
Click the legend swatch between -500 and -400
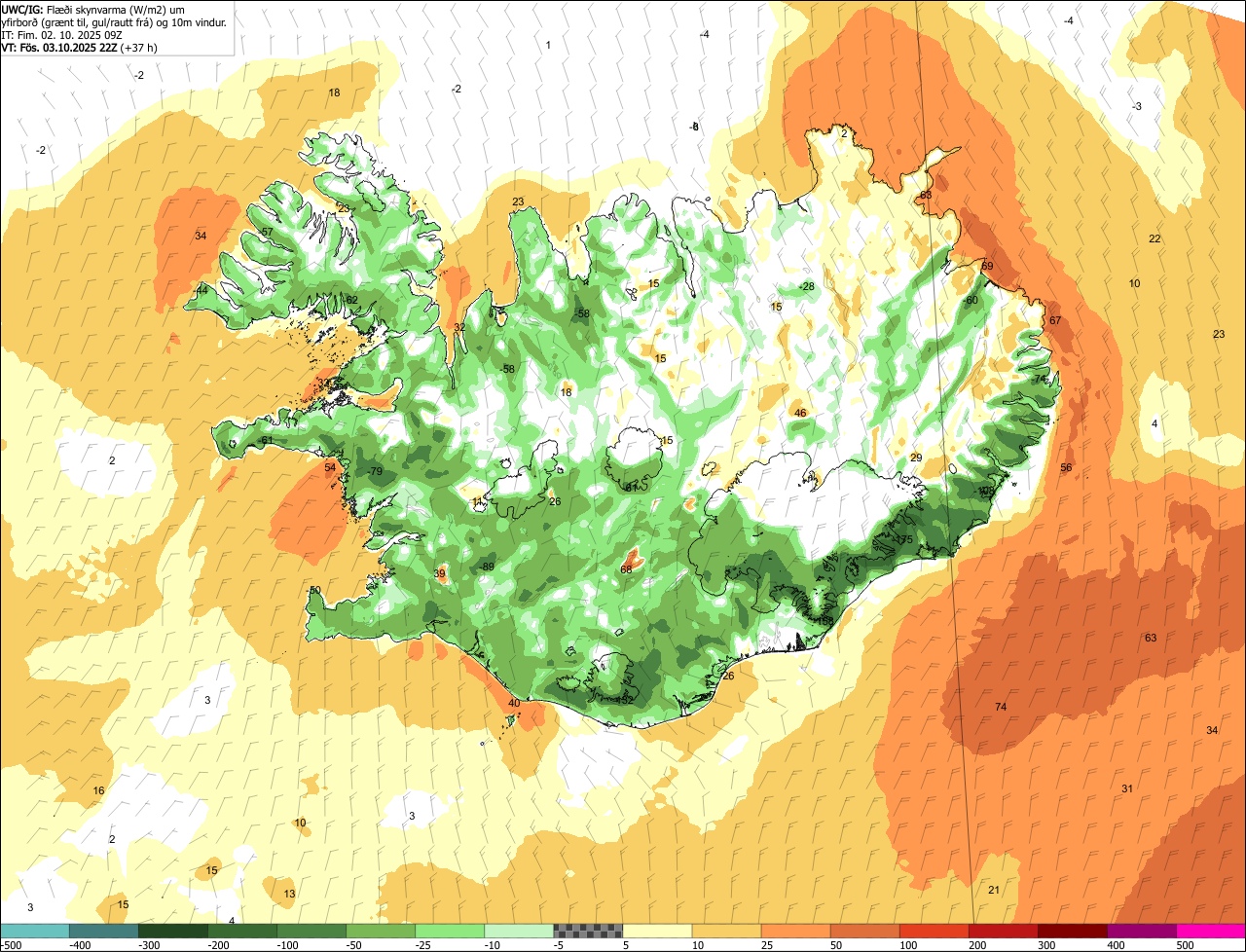[35, 930]
